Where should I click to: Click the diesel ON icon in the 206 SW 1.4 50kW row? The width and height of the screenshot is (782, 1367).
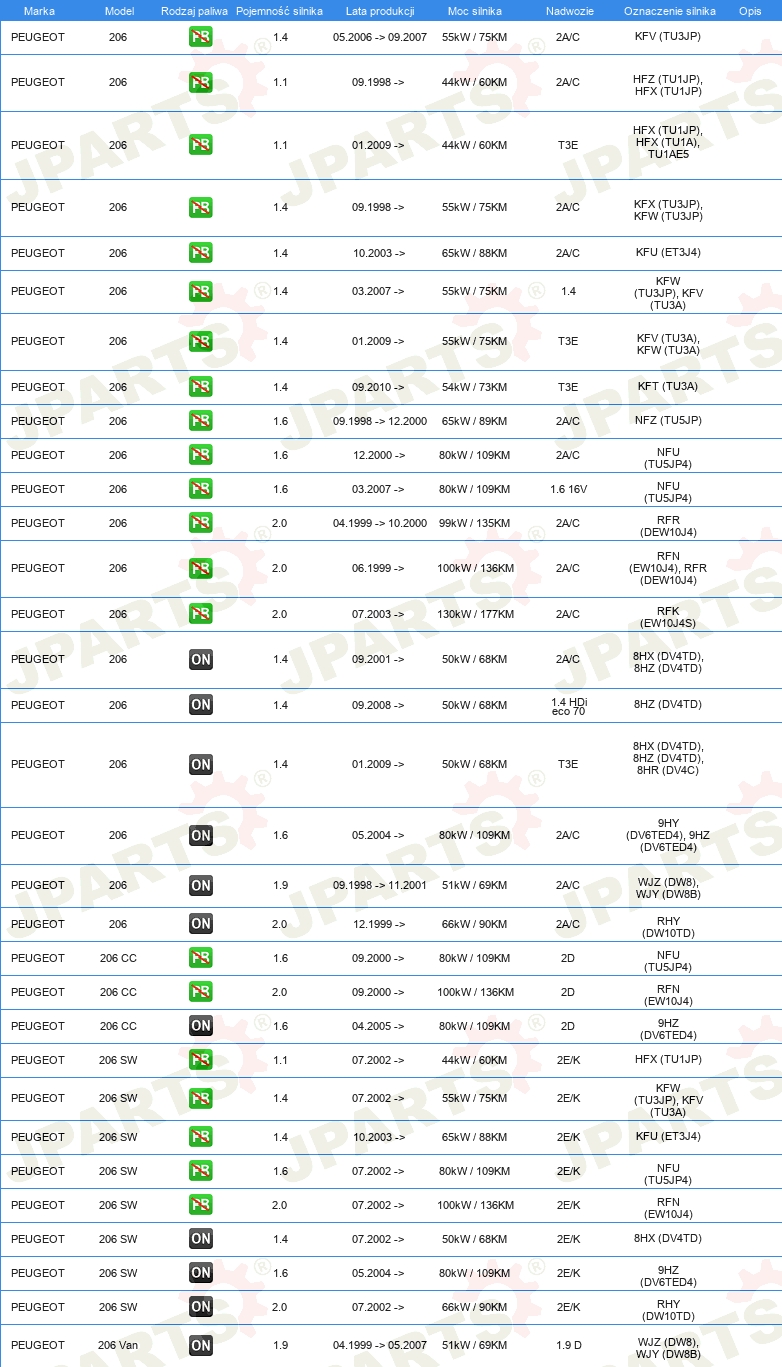[x=201, y=1239]
